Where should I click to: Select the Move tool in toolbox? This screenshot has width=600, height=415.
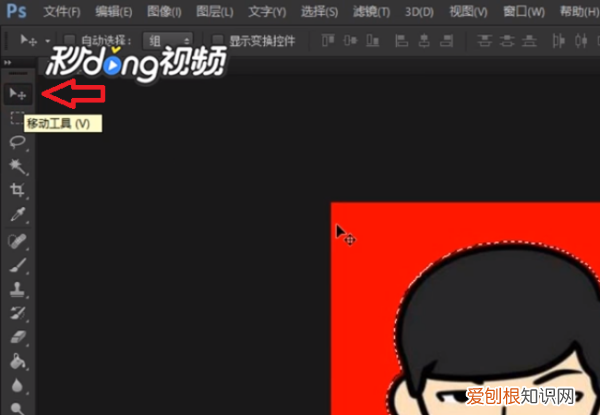pyautogui.click(x=18, y=94)
